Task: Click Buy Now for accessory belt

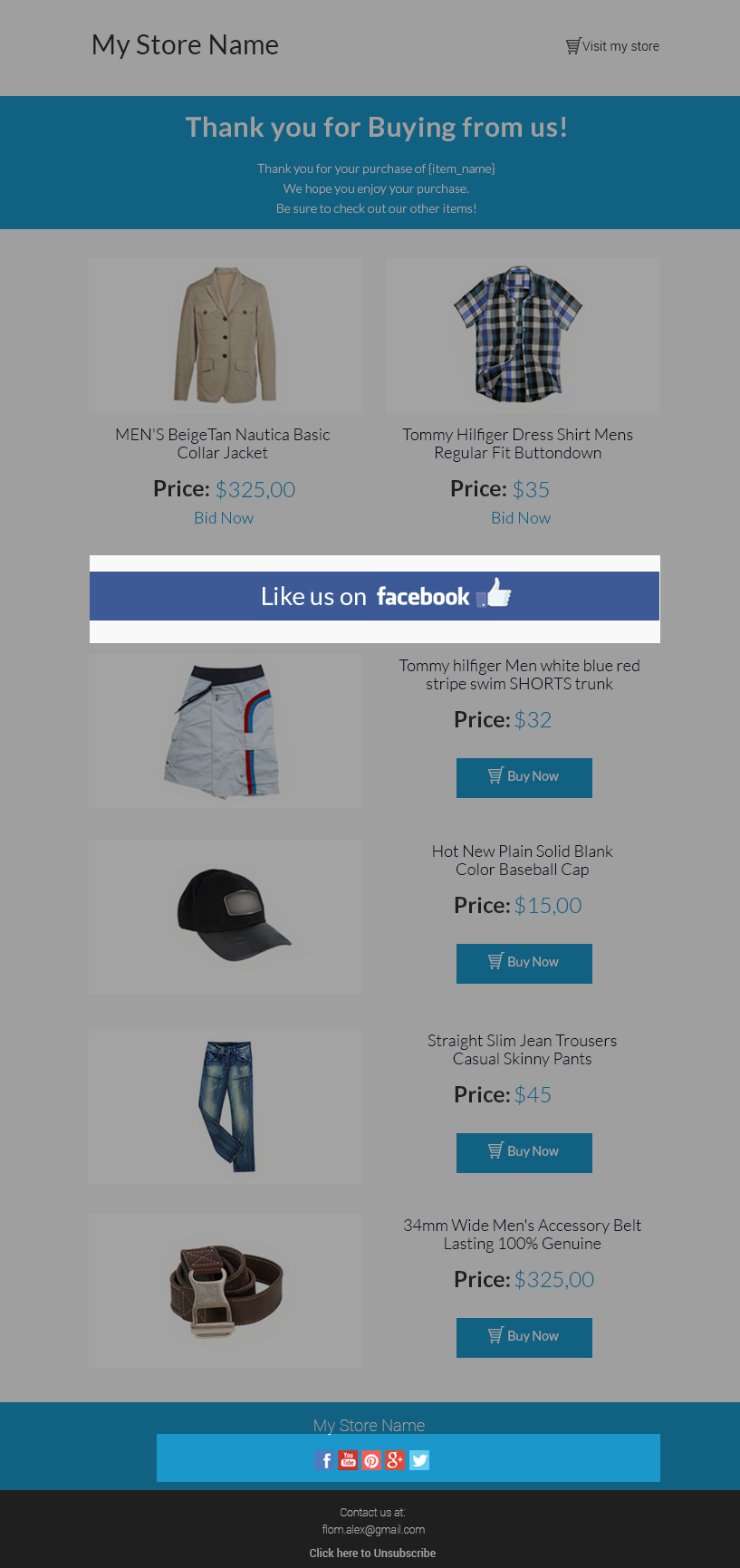Action: pyautogui.click(x=524, y=1338)
